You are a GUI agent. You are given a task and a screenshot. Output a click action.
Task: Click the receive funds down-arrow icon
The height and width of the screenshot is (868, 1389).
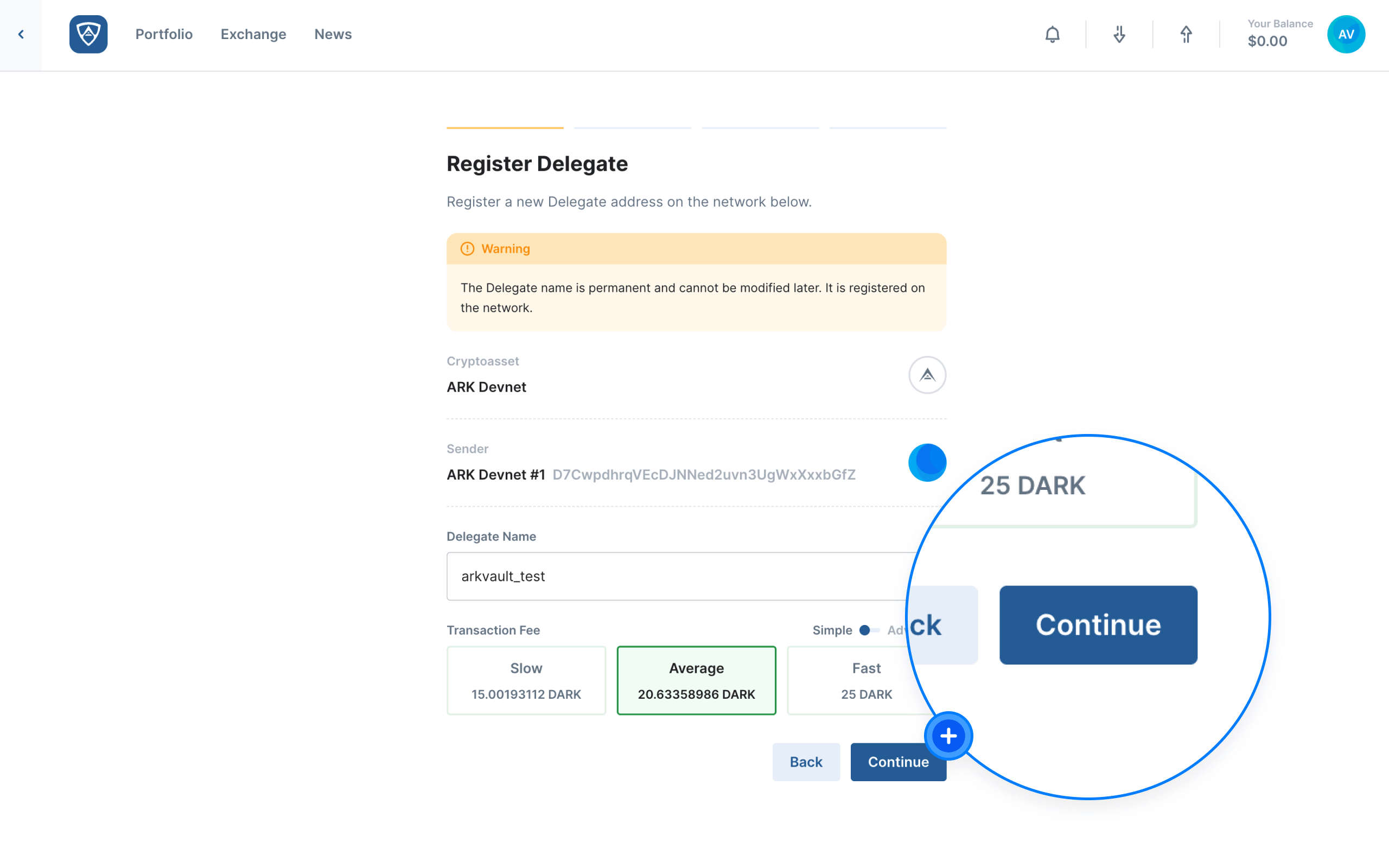click(x=1119, y=34)
